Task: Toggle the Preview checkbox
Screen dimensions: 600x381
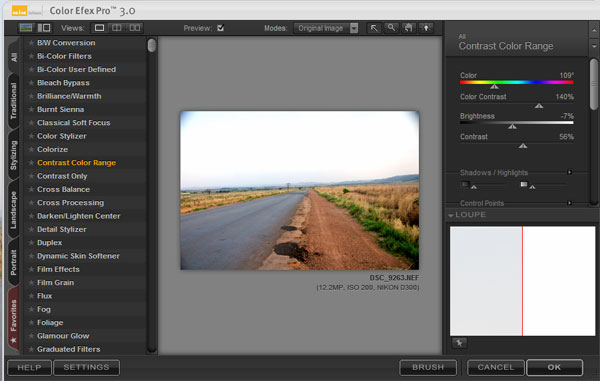Action: (220, 28)
